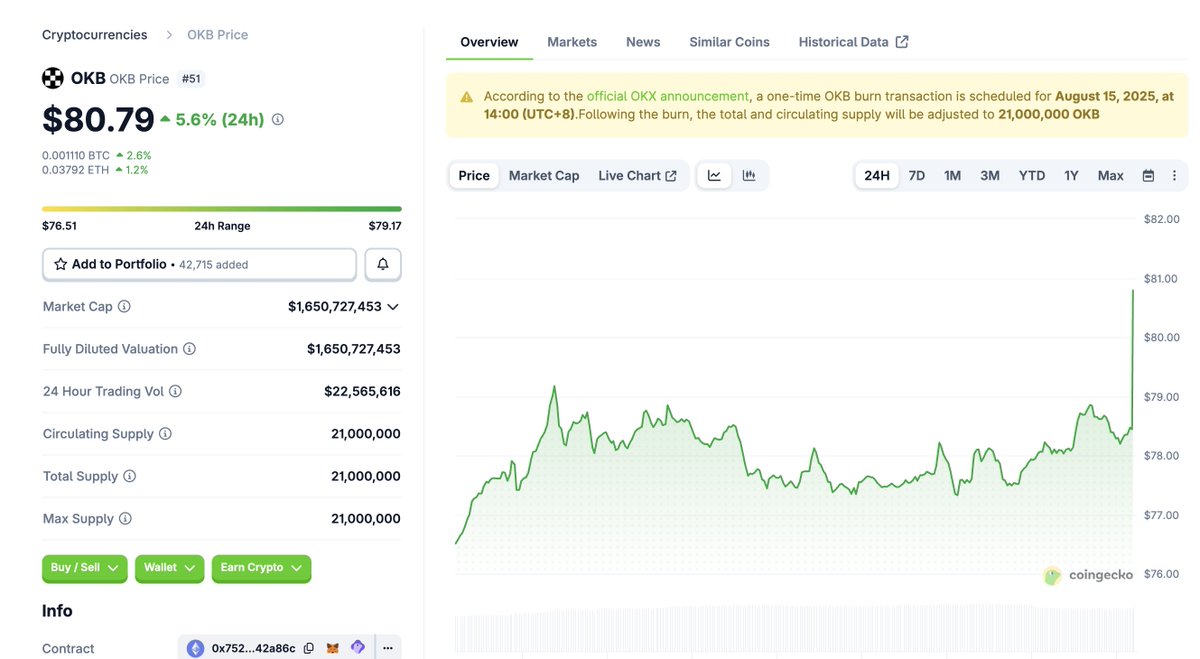Click the price alert bell icon
This screenshot has height=659, width=1200.
pos(383,264)
